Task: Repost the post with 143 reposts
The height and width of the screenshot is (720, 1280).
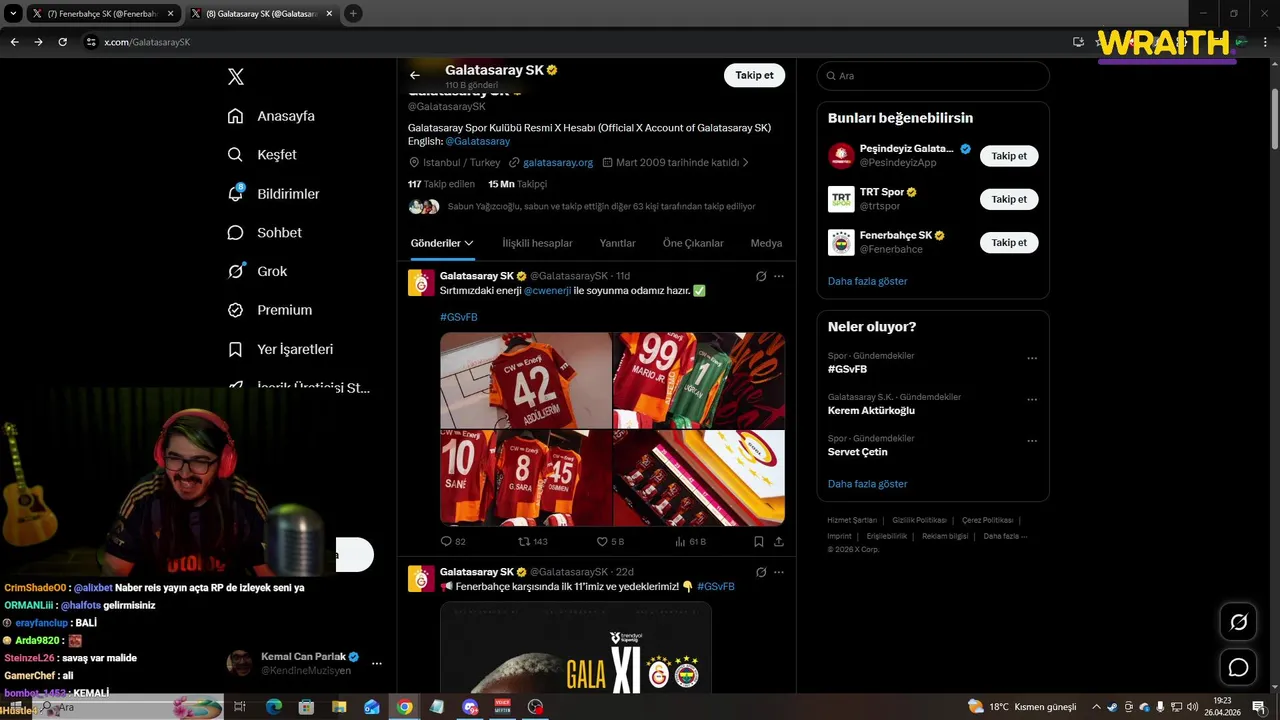Action: [532, 541]
